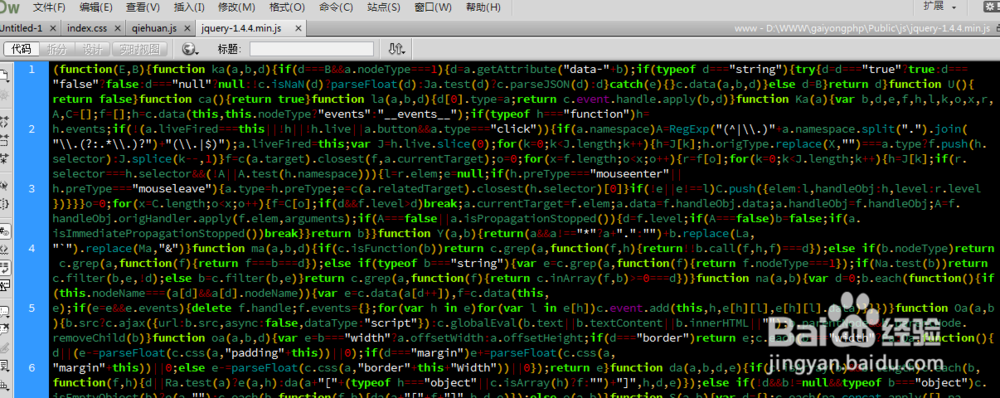Open the 格式(O) menu

pyautogui.click(x=287, y=8)
